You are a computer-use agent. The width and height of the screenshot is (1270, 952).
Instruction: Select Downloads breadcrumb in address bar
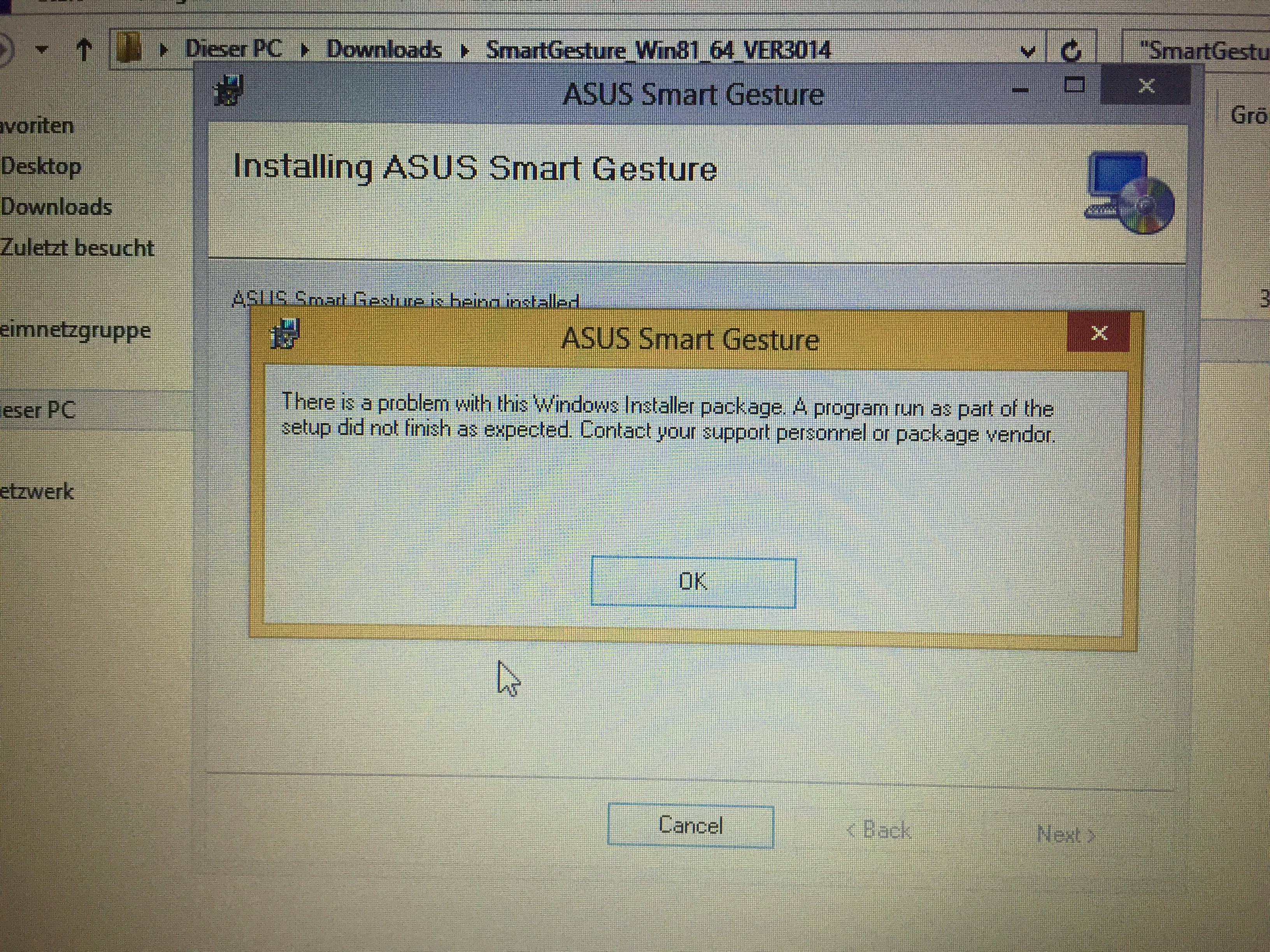(384, 50)
